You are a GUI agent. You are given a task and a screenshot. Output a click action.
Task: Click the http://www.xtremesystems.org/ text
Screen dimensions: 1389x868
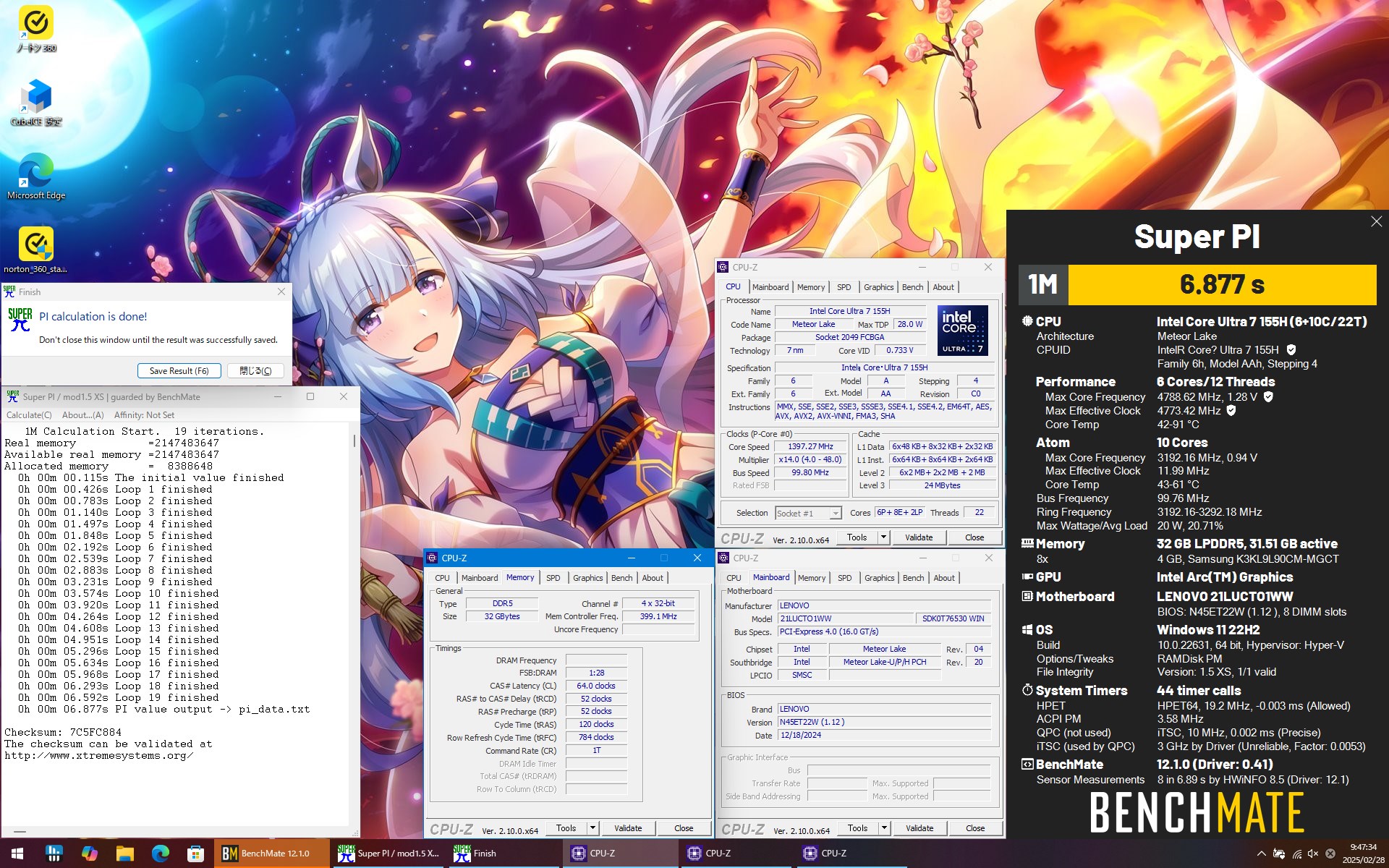[x=98, y=755]
